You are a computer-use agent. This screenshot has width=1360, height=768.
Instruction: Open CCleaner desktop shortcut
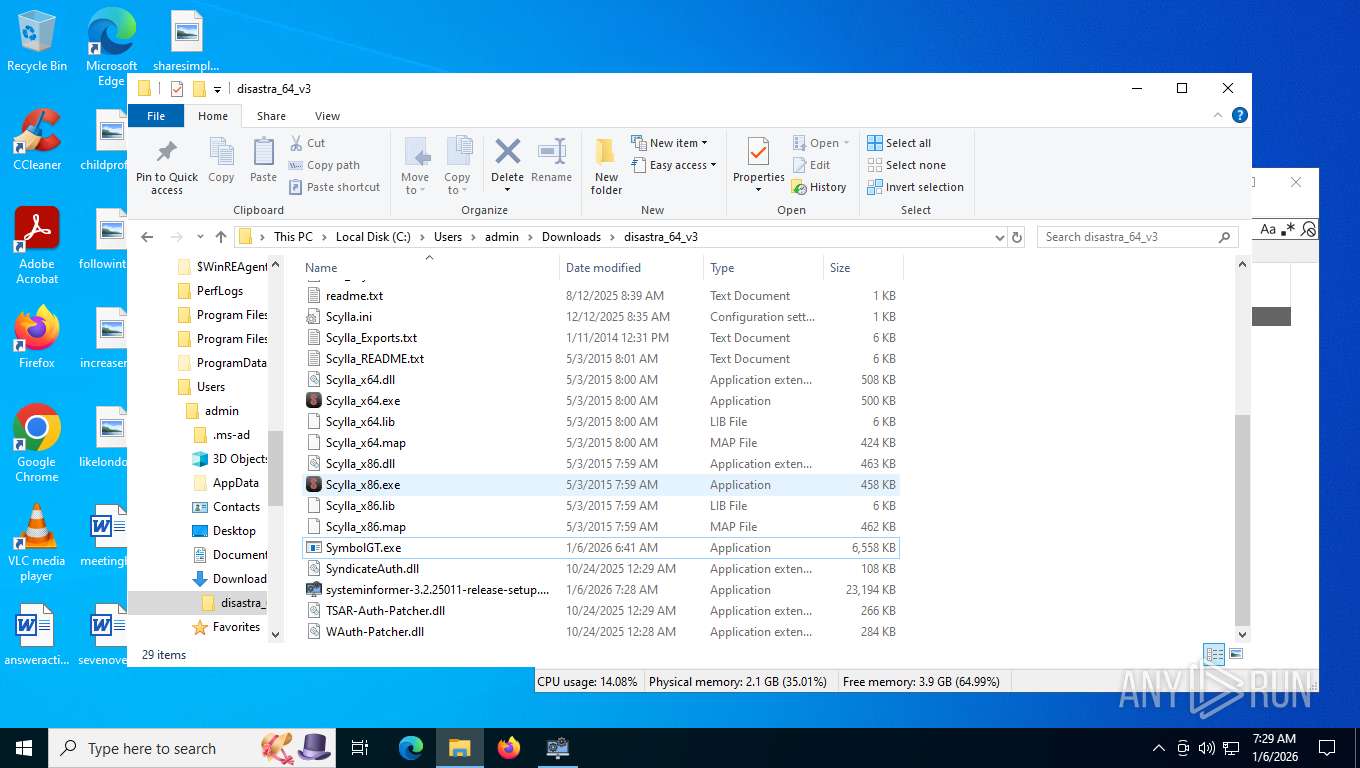coord(37,140)
